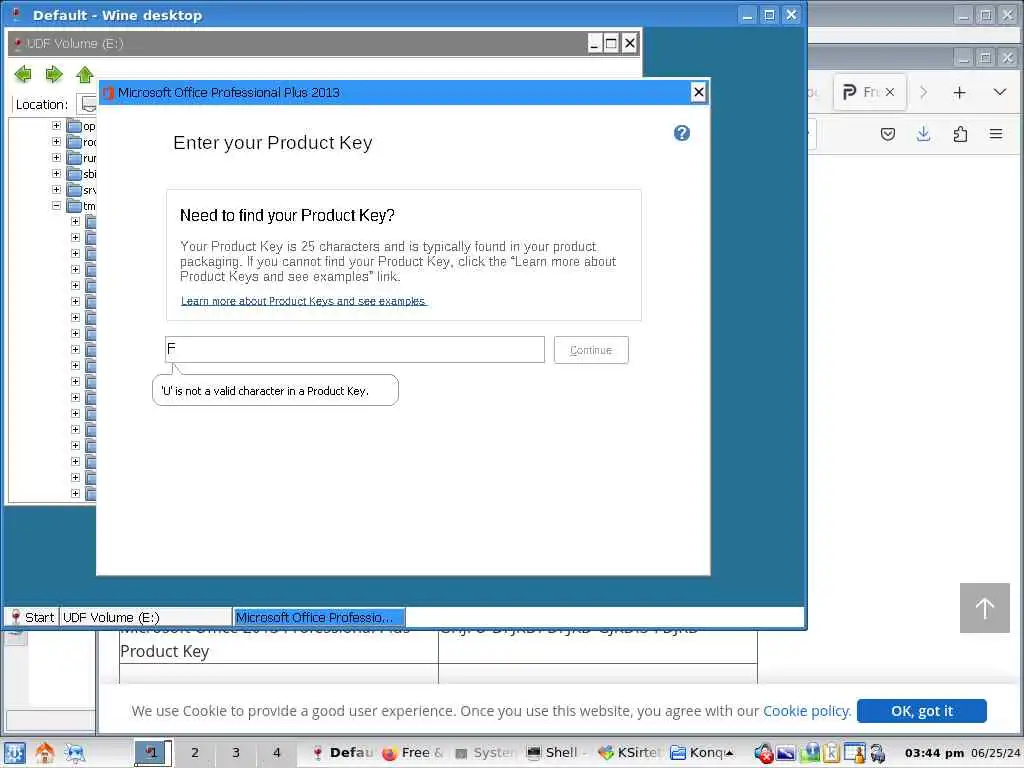Click the 'sbi' folder icon in the tree
This screenshot has height=768, width=1024.
click(x=74, y=174)
